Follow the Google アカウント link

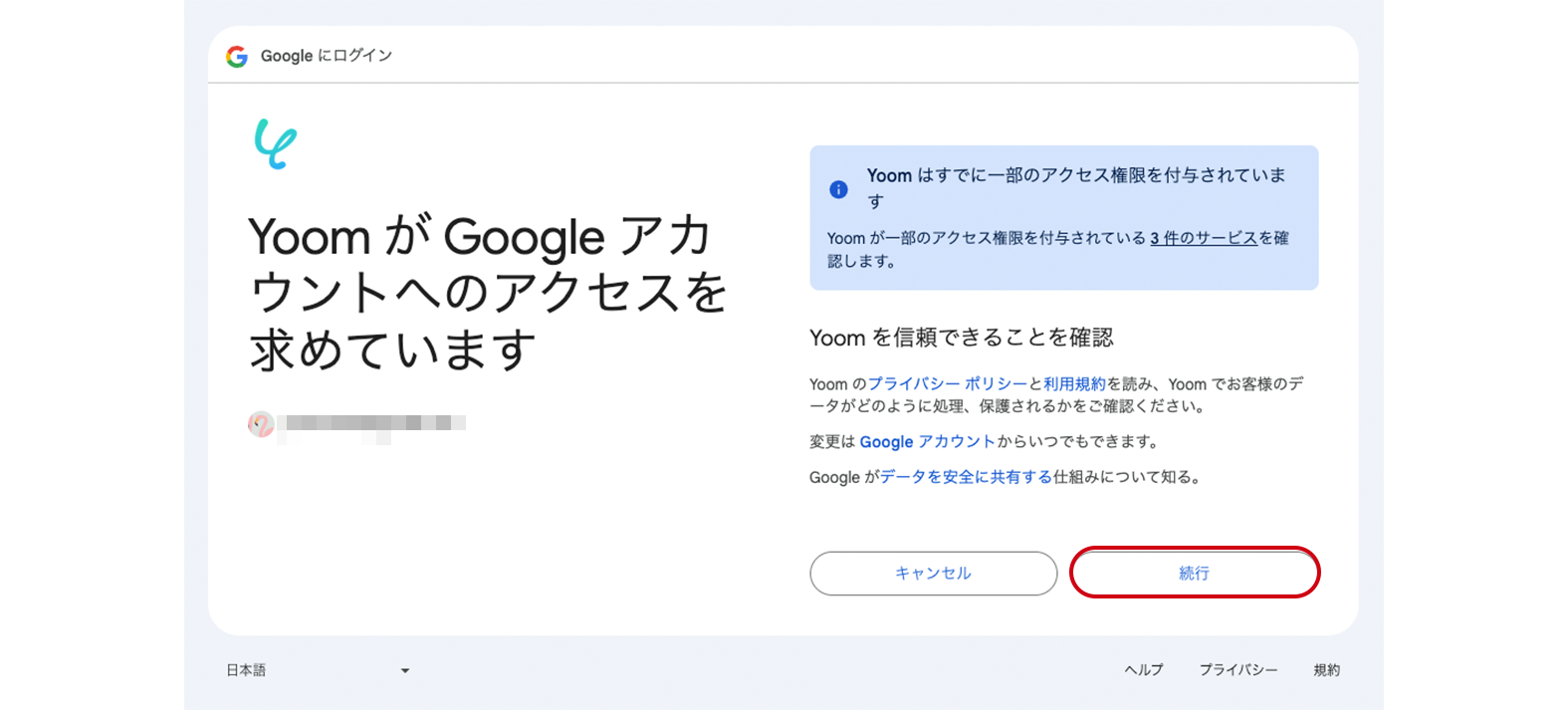[x=927, y=442]
